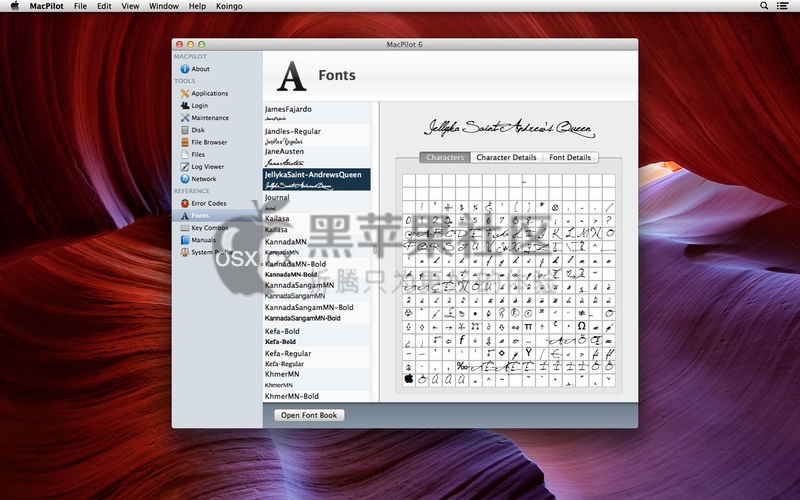Select the JellykaSaint-AndrewsQueen font row
800x500 pixels.
point(316,180)
